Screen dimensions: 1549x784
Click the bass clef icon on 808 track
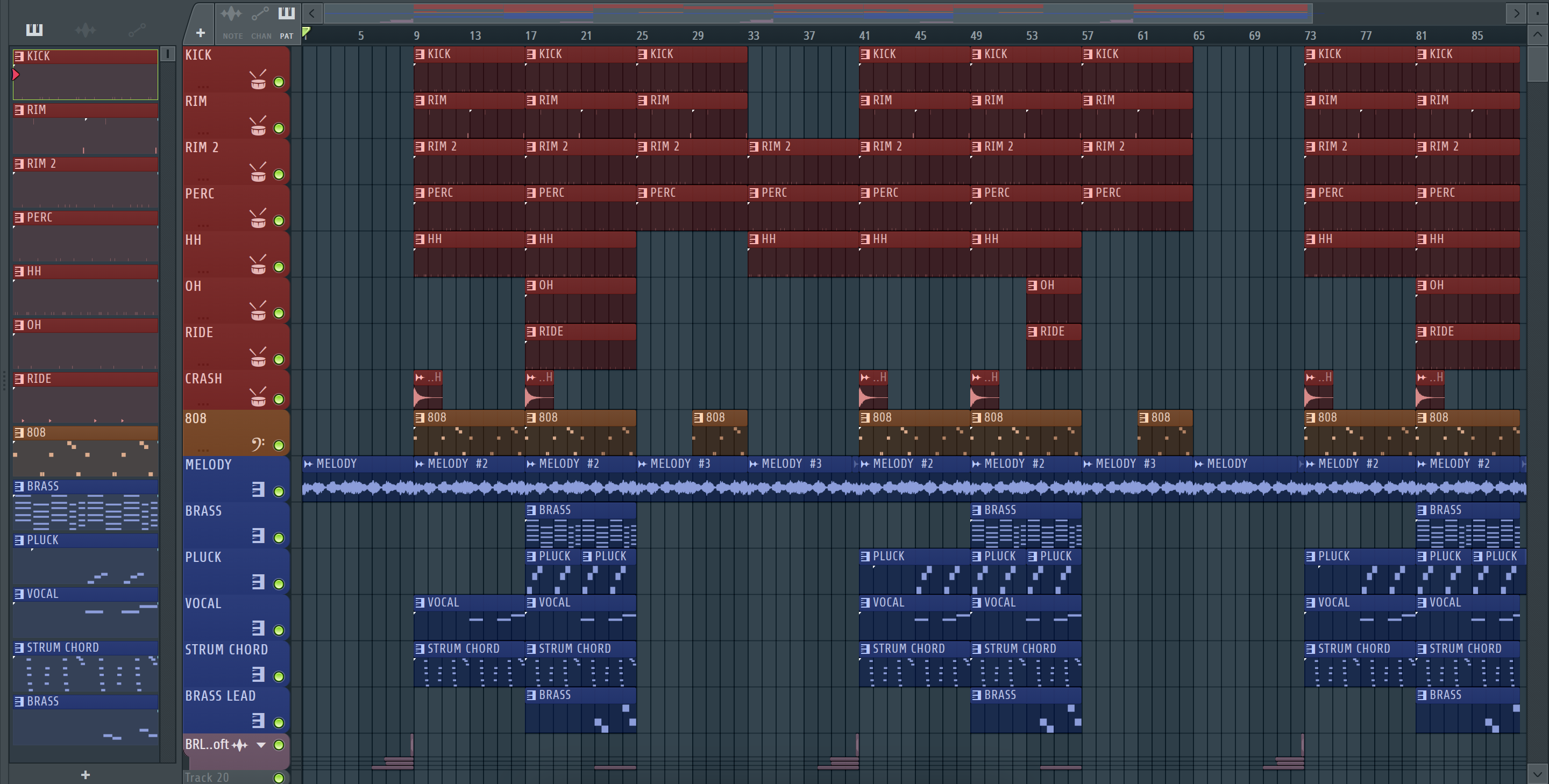point(258,444)
